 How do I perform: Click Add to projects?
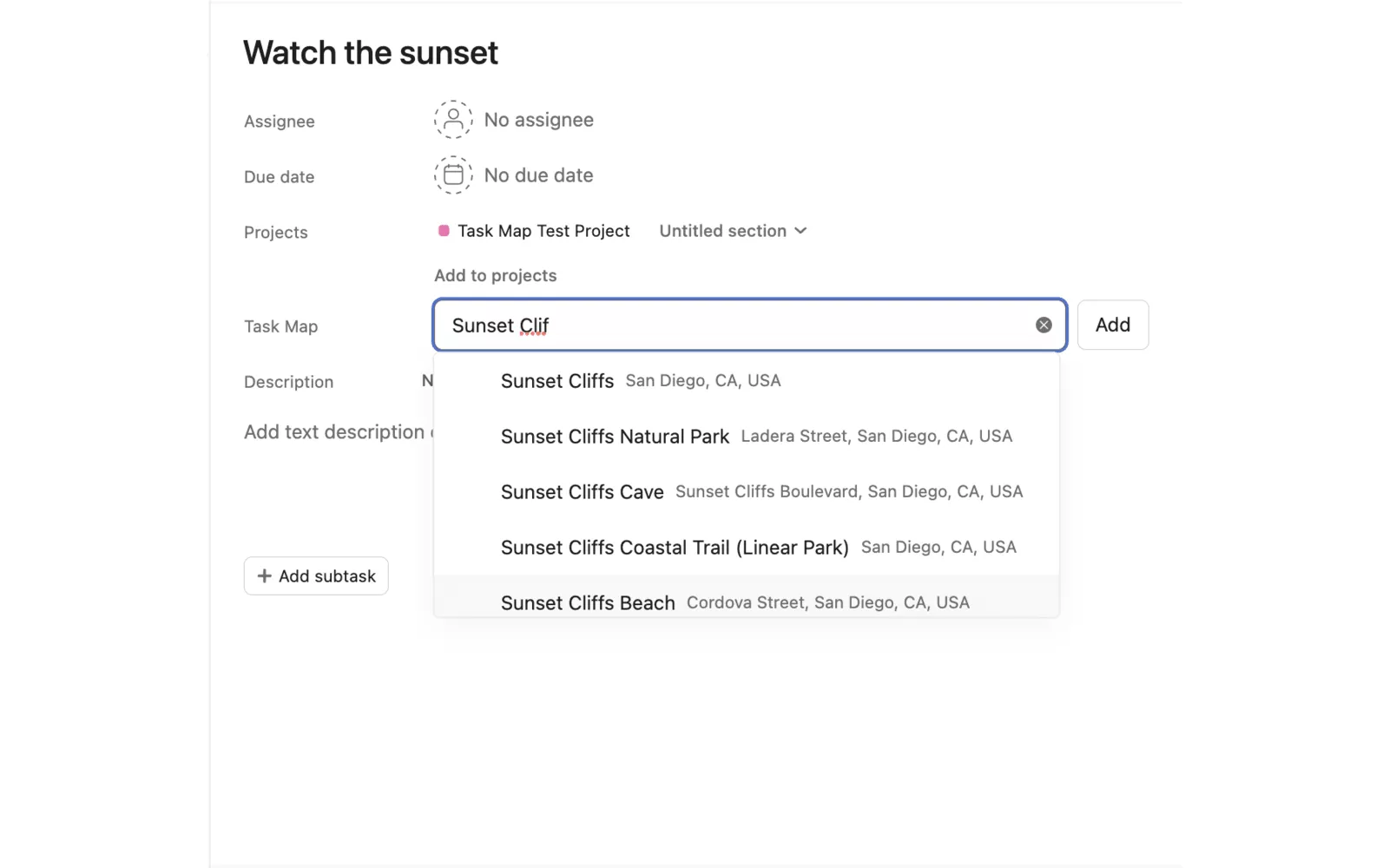[x=495, y=276]
